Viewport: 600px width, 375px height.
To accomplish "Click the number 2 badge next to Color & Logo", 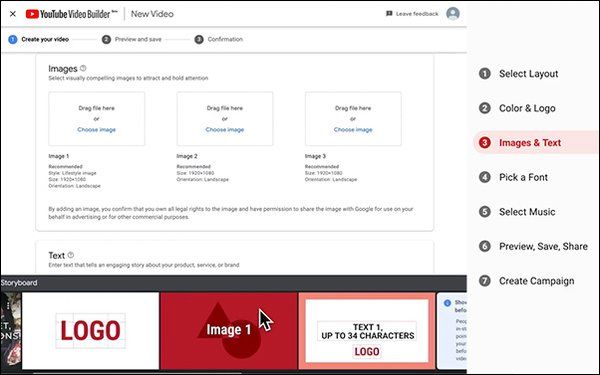I will 485,108.
